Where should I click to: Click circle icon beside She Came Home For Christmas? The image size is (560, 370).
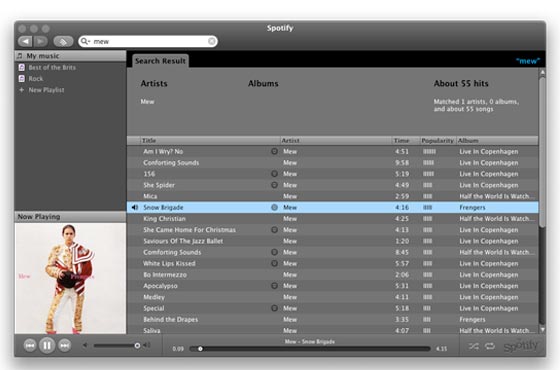[x=274, y=230]
